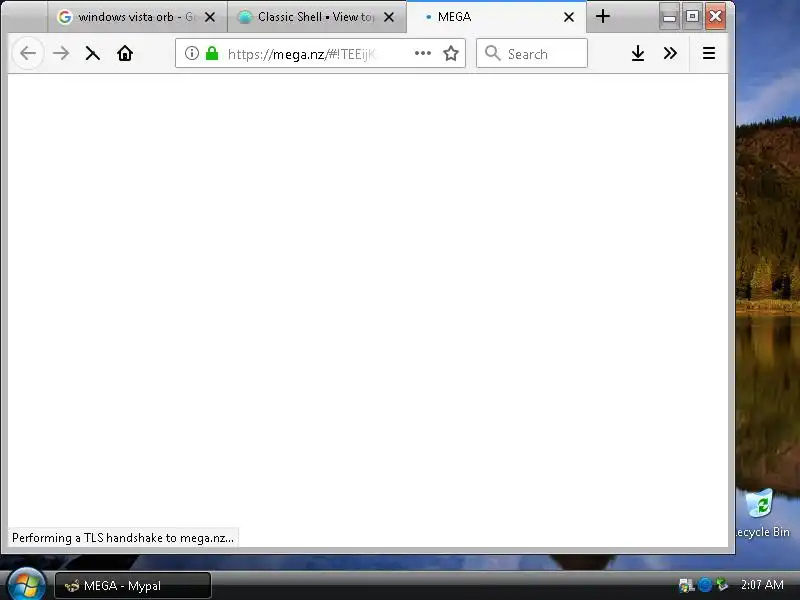Minimize the Mypal browser window

pyautogui.click(x=669, y=17)
